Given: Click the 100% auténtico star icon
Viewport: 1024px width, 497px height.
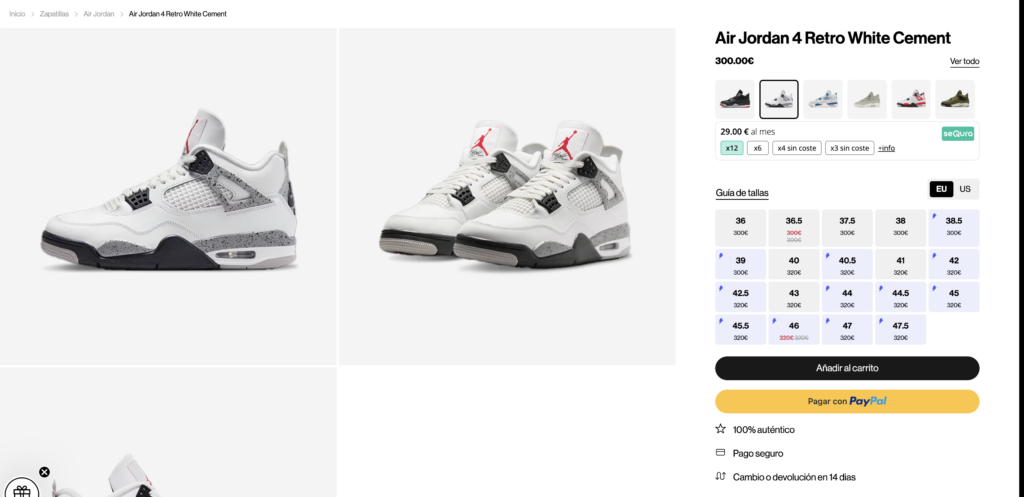Looking at the screenshot, I should click(x=720, y=429).
